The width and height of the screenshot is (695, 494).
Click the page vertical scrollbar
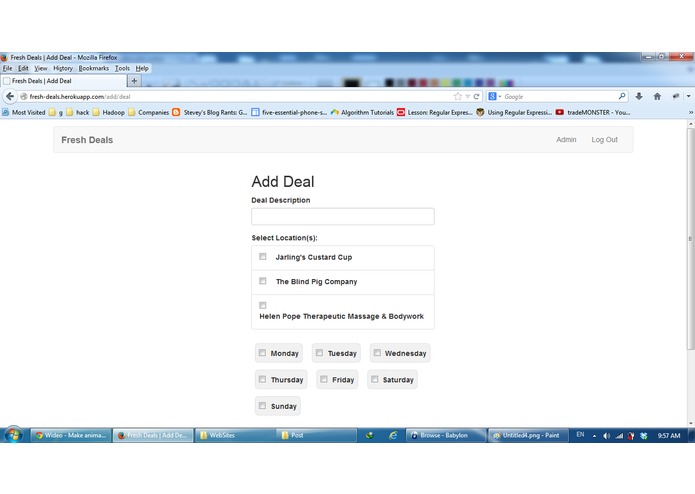tap(690, 238)
